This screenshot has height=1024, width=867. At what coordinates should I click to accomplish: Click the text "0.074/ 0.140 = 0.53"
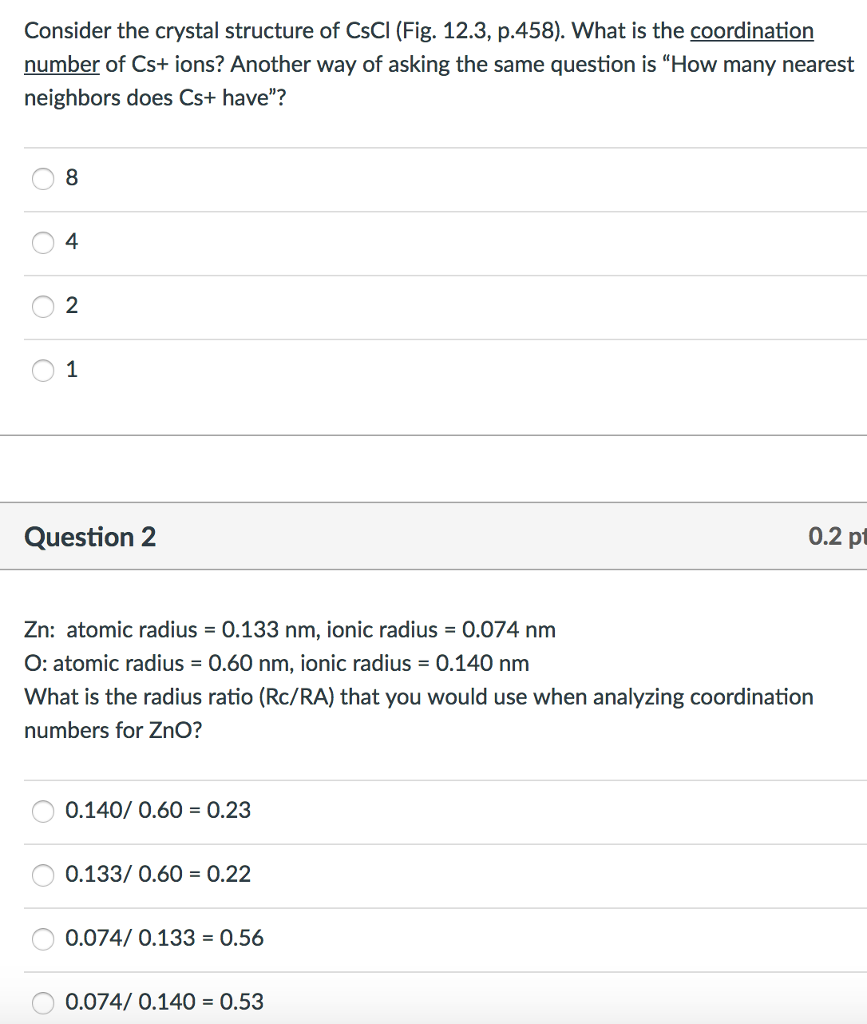pyautogui.click(x=164, y=1001)
